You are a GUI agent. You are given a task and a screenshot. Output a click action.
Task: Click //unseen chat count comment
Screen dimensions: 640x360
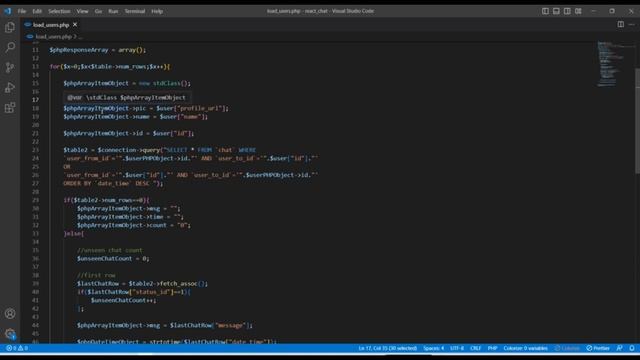(110, 250)
